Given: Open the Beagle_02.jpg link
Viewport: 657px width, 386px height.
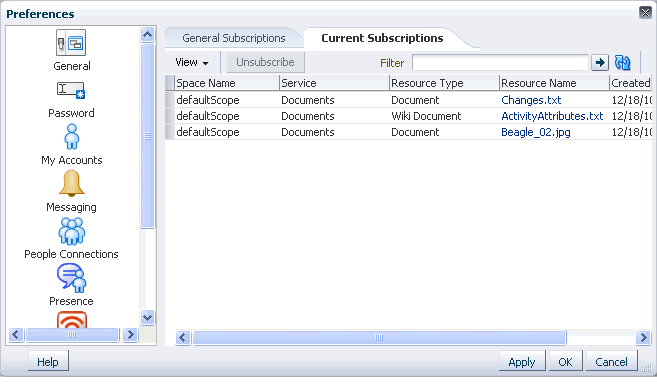Looking at the screenshot, I should (x=536, y=132).
